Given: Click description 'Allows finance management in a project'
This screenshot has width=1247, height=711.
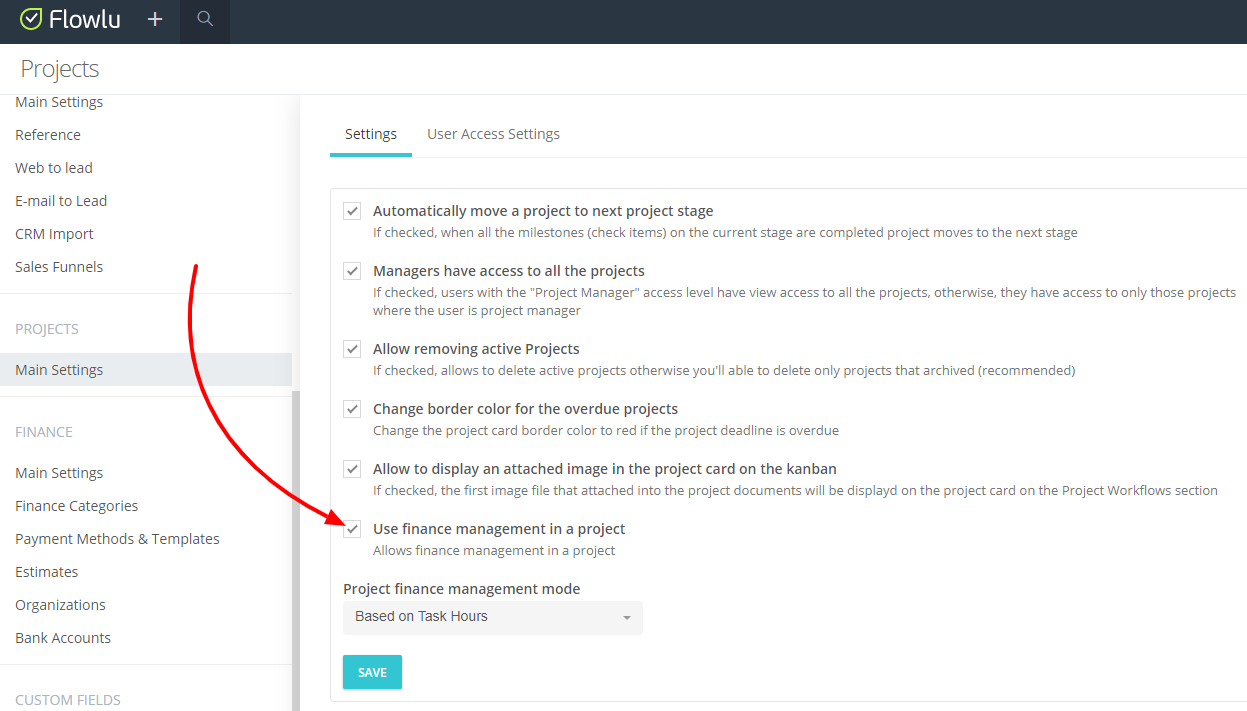Looking at the screenshot, I should point(494,551).
